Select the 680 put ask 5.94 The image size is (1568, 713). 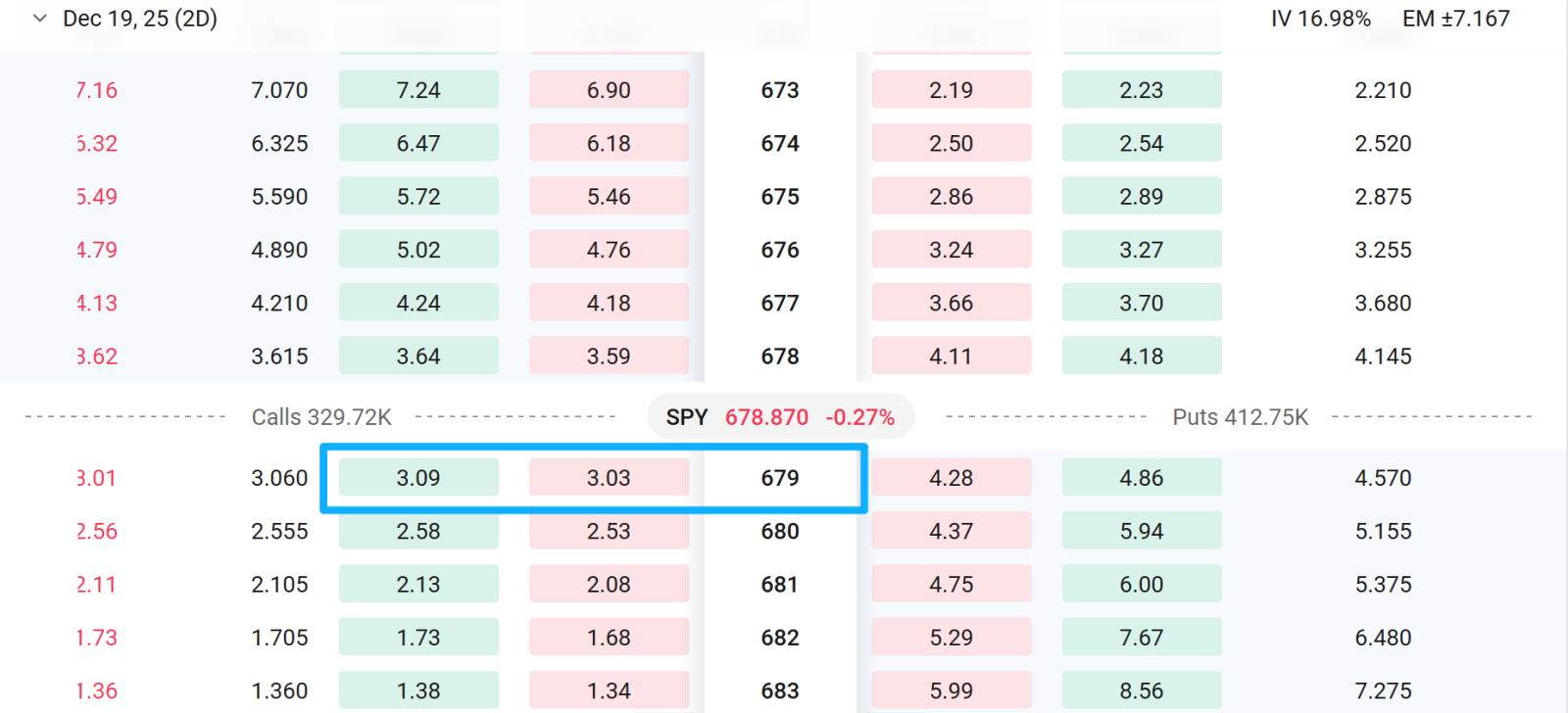point(1142,531)
